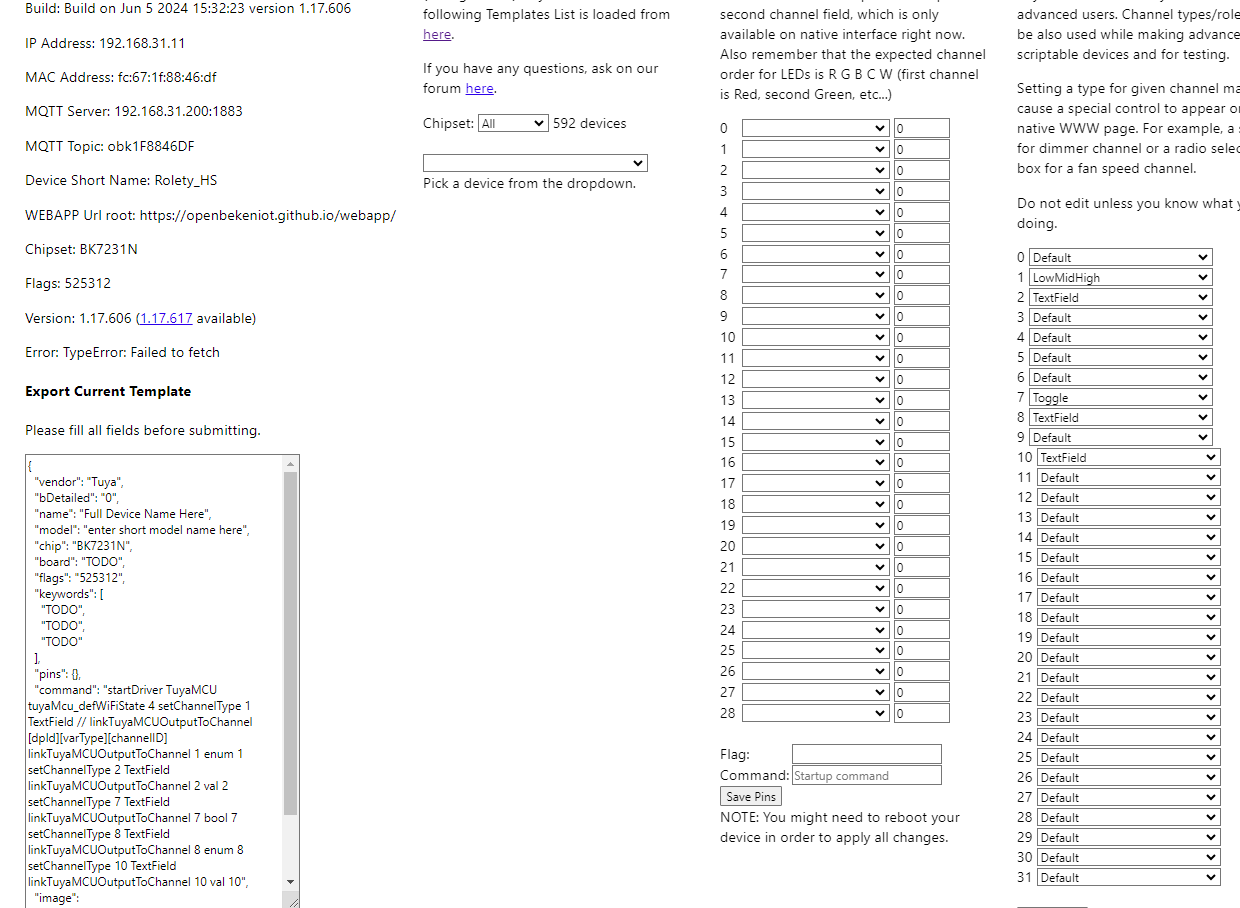Click the Save Pins button
The width and height of the screenshot is (1240, 908).
[751, 796]
